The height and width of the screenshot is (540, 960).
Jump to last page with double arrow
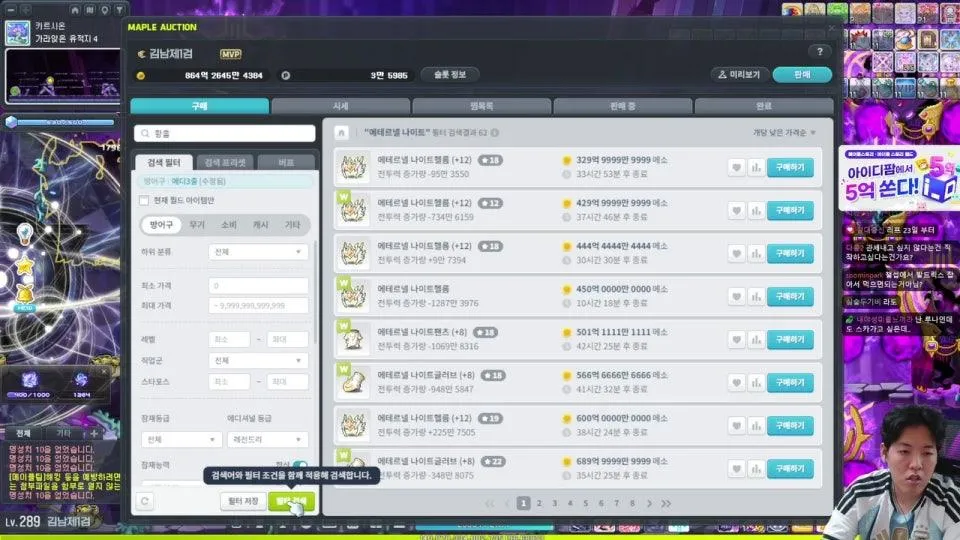[x=666, y=503]
